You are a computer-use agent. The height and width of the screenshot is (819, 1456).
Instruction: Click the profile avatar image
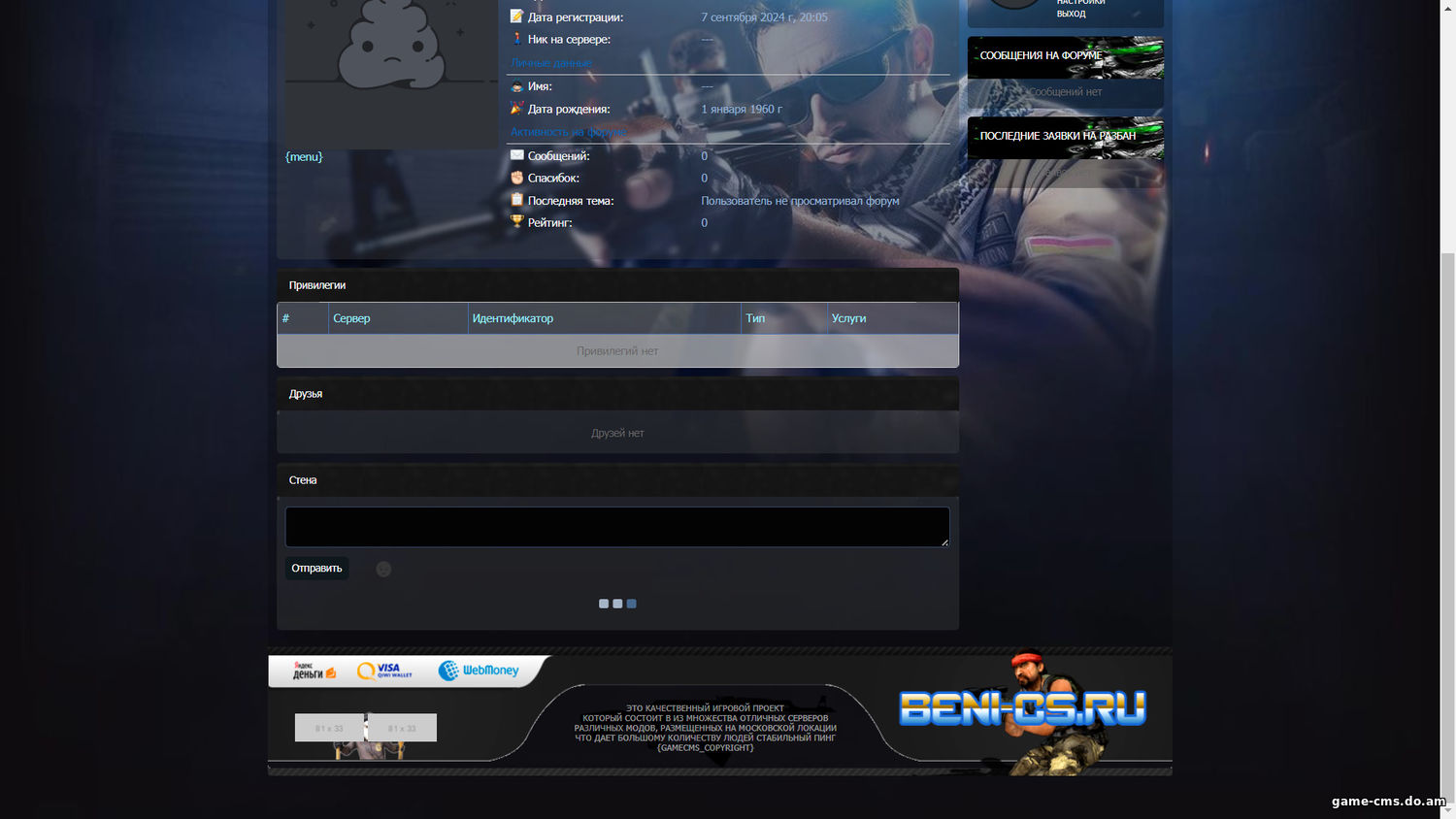click(391, 74)
